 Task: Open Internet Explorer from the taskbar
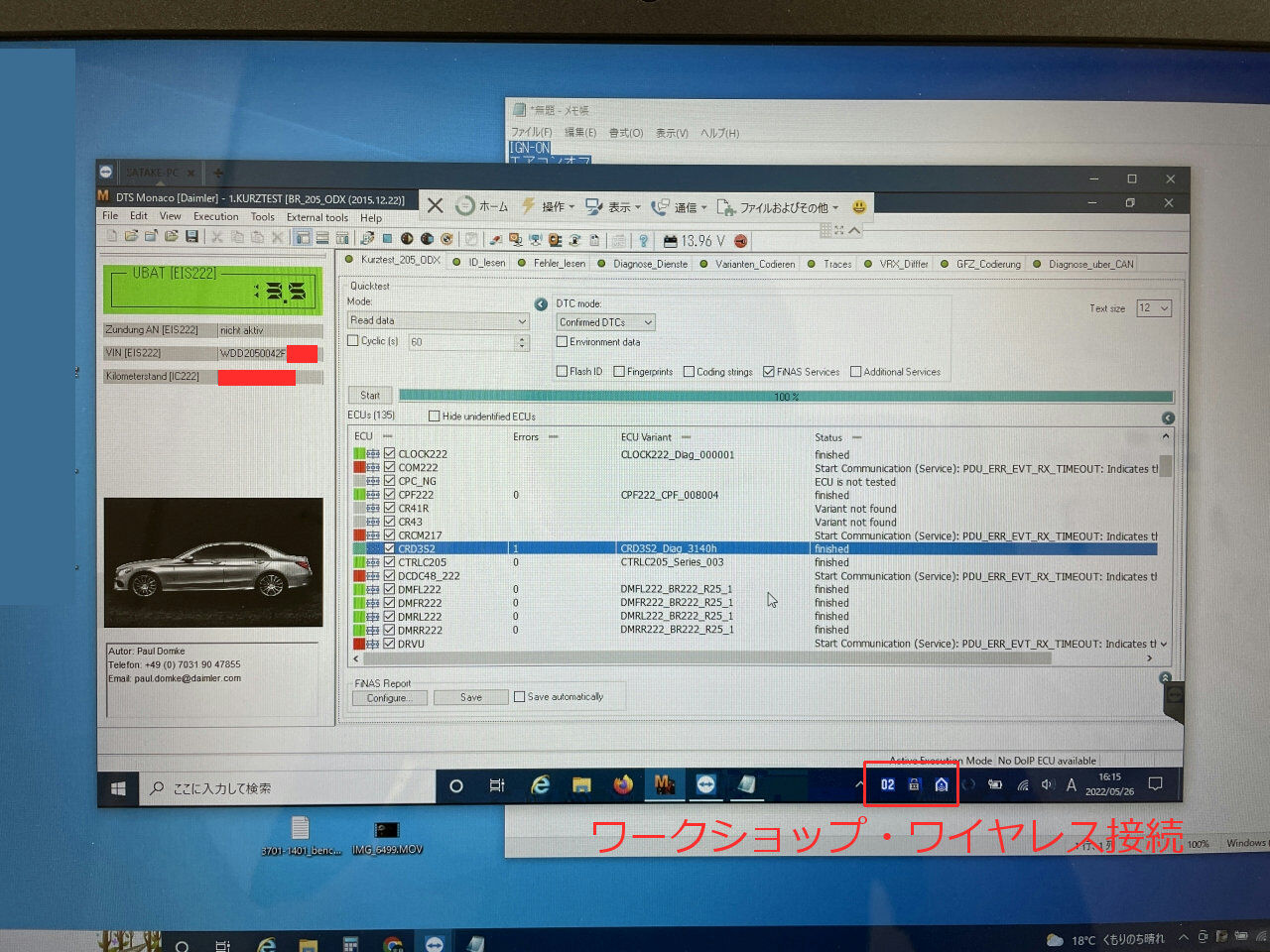[x=541, y=785]
